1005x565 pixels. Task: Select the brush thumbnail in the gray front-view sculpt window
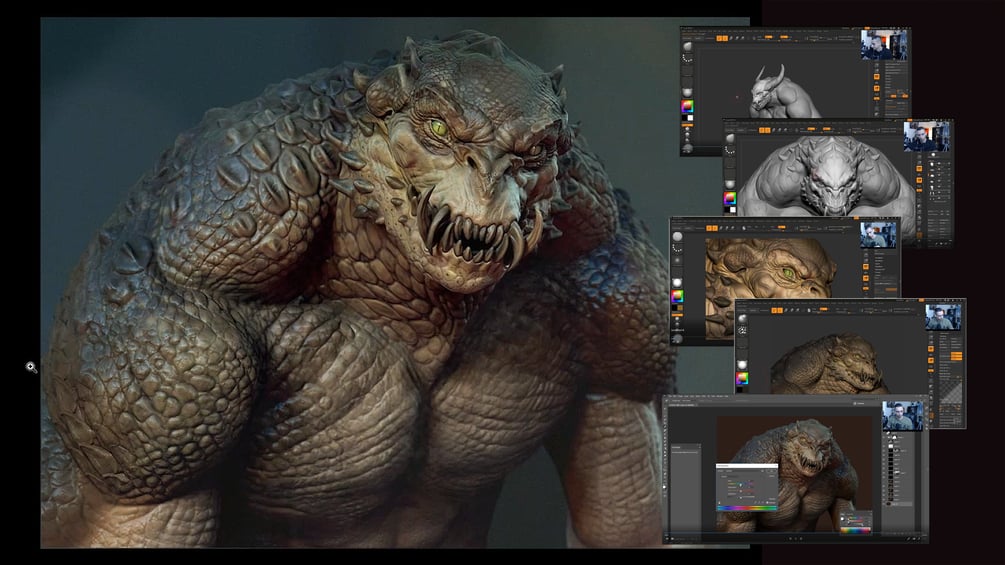point(729,138)
